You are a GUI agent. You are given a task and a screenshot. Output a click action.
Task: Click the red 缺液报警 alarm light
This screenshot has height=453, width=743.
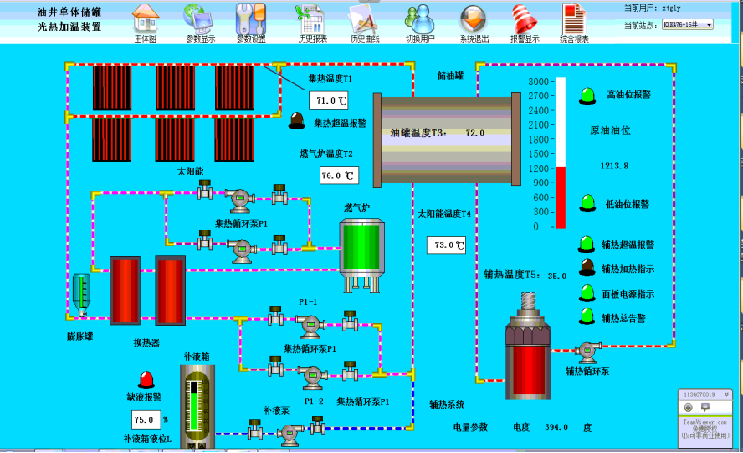[x=146, y=379]
